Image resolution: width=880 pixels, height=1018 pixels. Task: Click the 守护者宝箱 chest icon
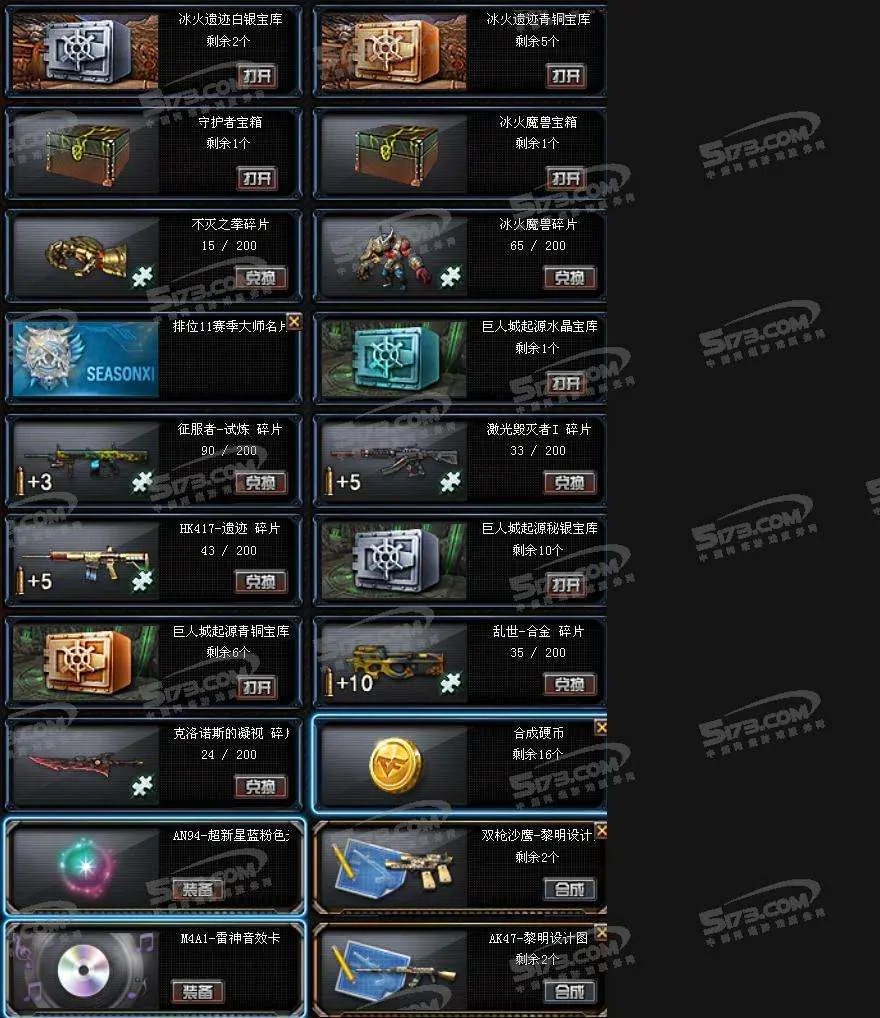86,154
